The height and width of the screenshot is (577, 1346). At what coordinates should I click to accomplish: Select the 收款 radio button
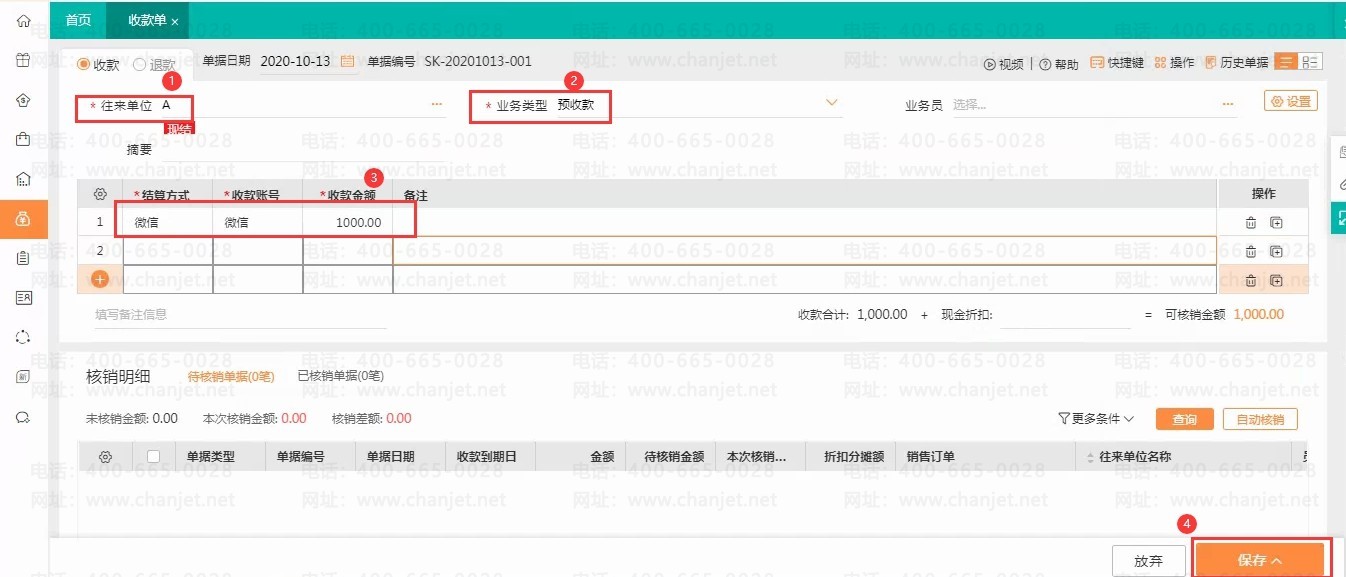pos(84,64)
